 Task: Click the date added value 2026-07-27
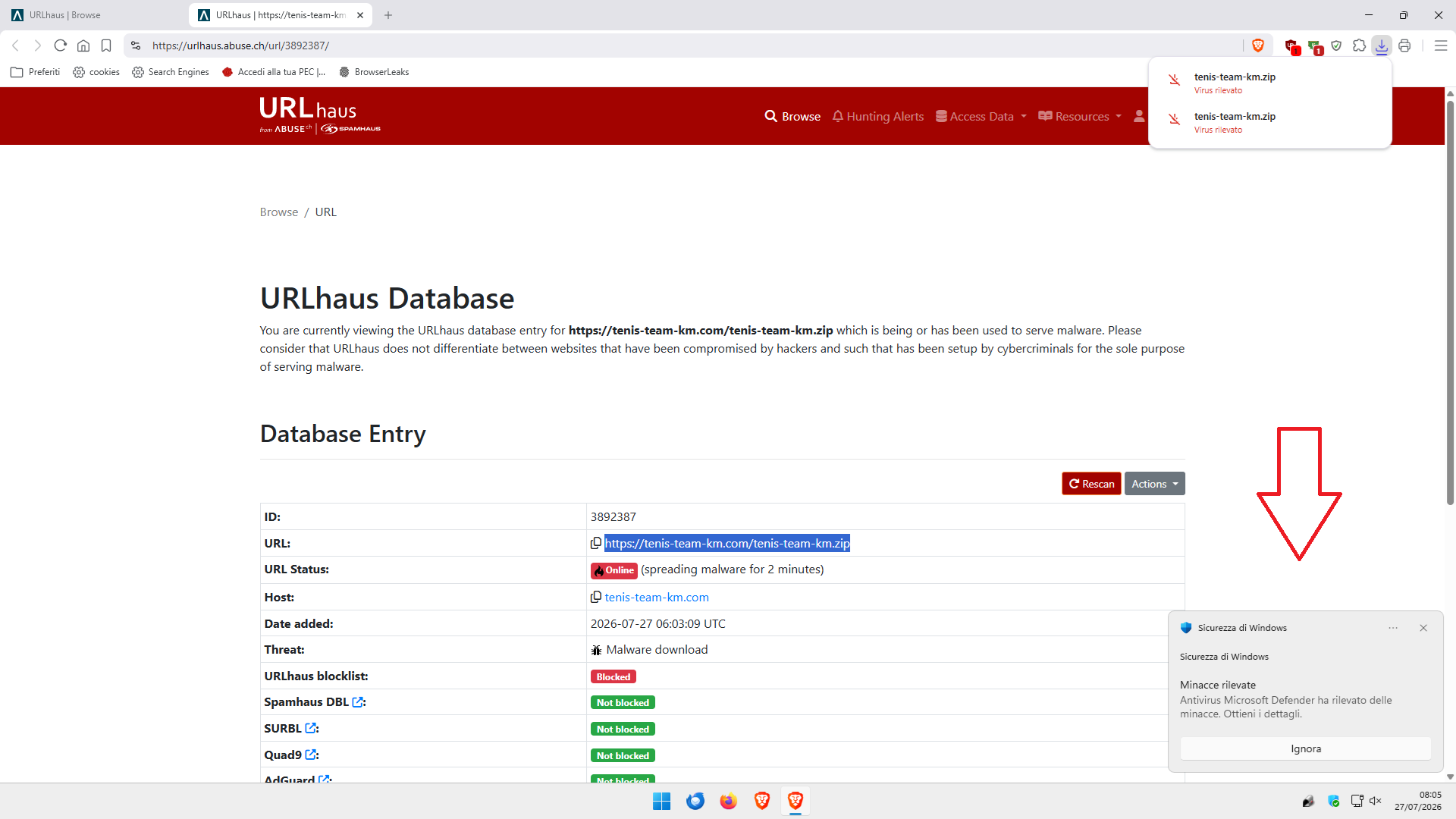coord(657,623)
